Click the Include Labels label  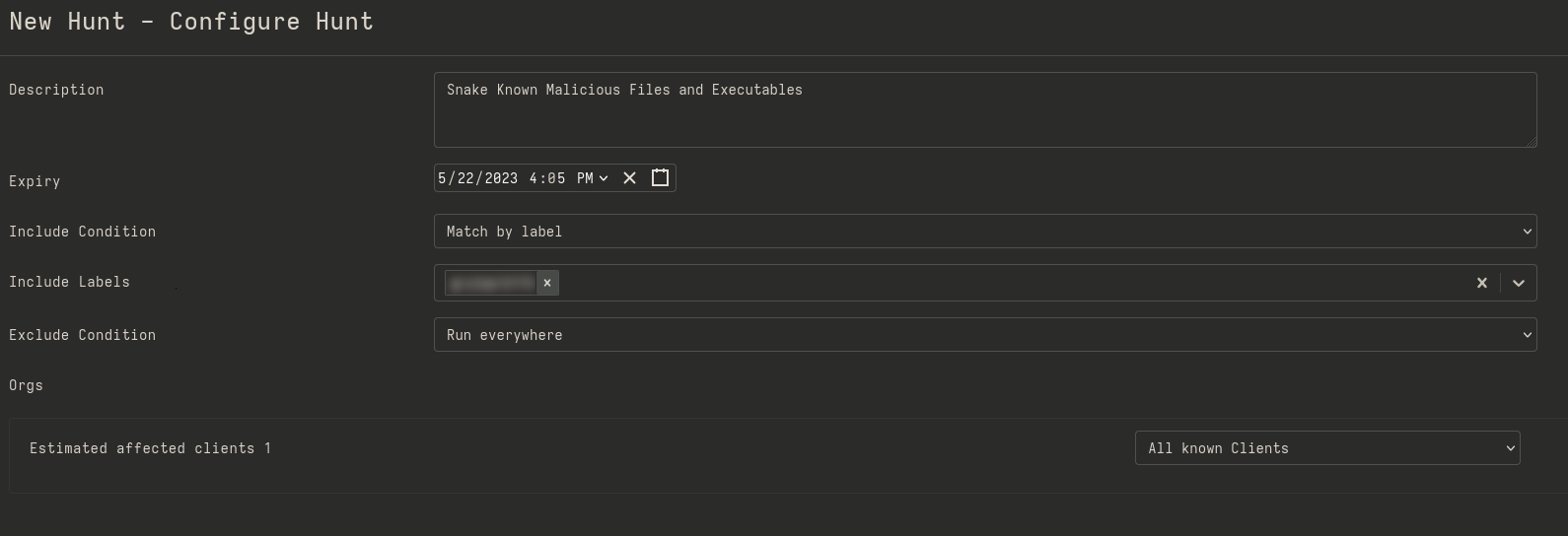point(69,282)
